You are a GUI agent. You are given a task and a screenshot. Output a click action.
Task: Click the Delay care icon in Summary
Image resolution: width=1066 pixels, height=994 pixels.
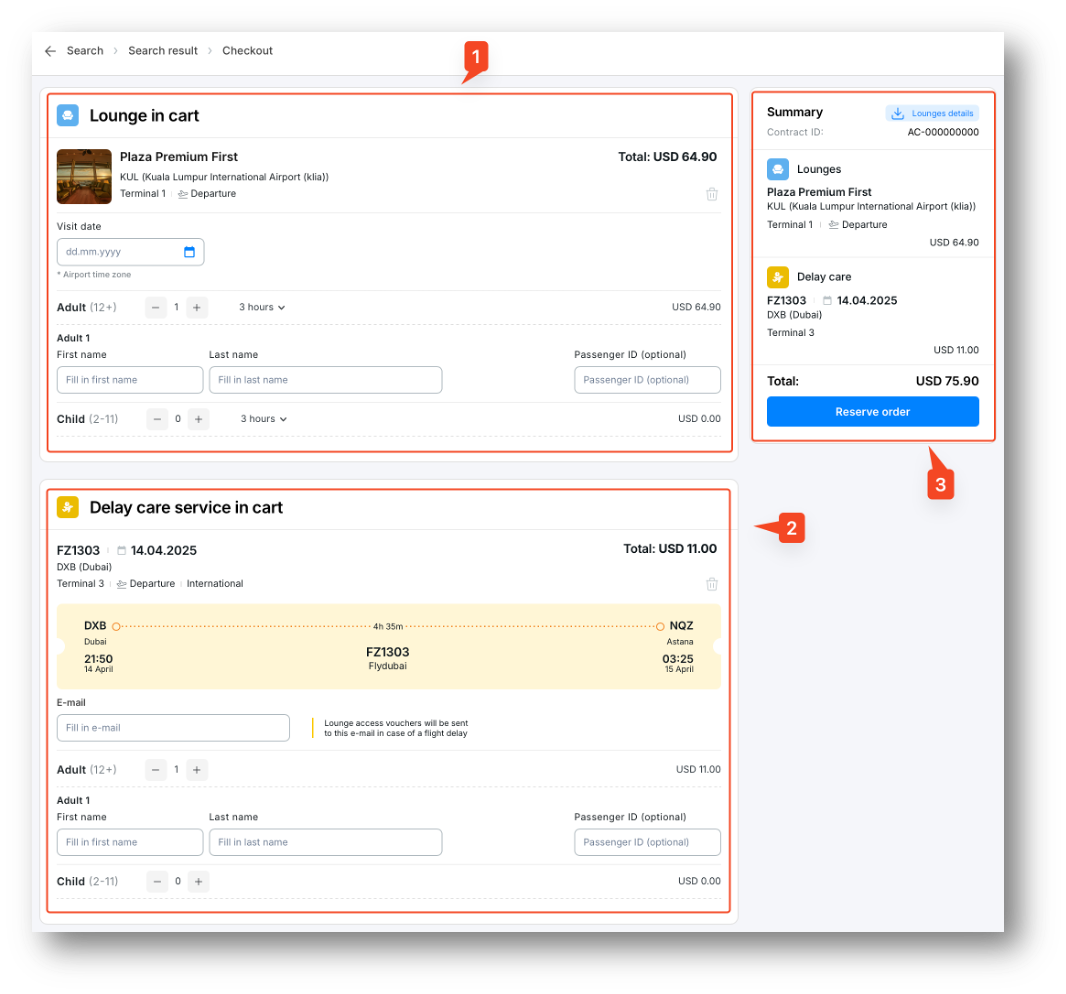point(778,277)
